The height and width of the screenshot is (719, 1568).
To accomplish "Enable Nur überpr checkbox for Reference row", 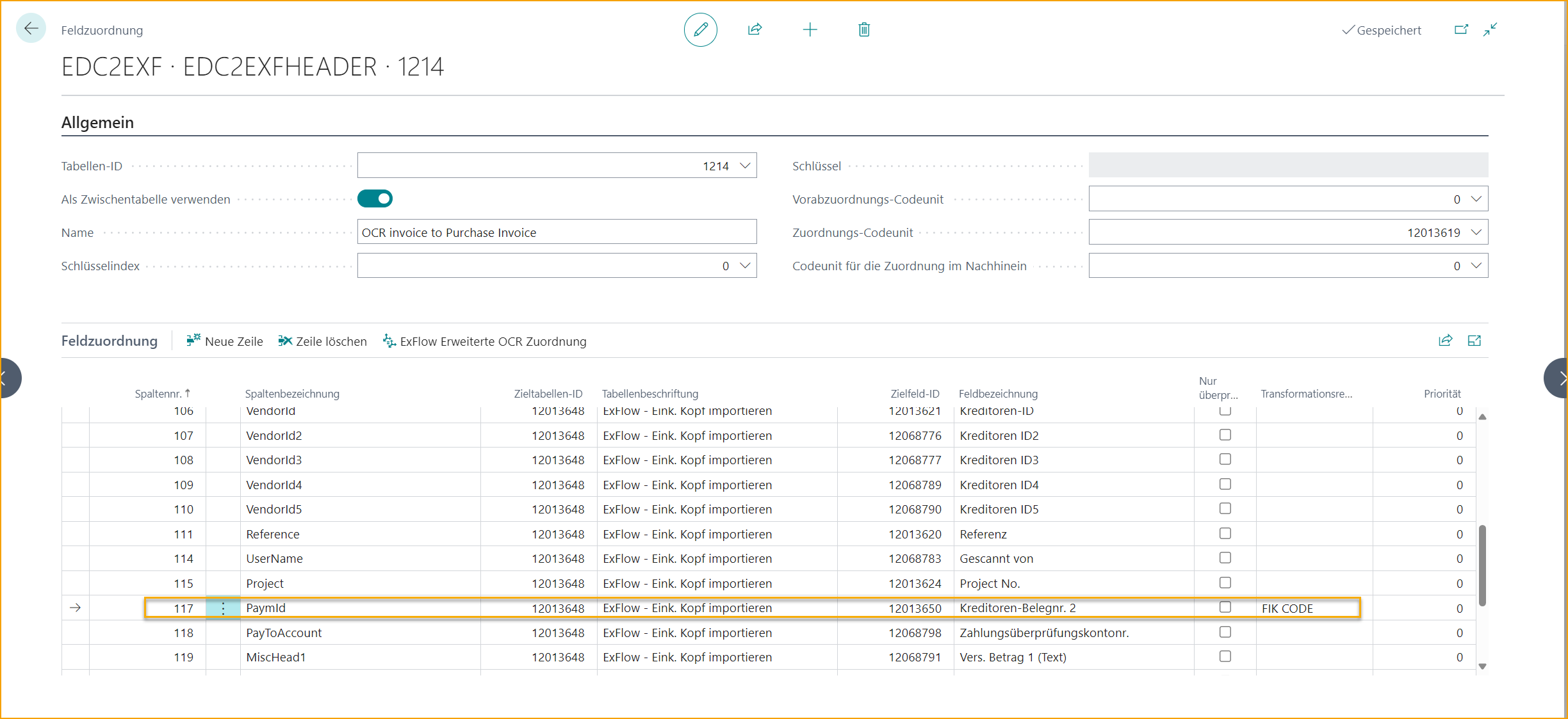I will pyautogui.click(x=1225, y=534).
